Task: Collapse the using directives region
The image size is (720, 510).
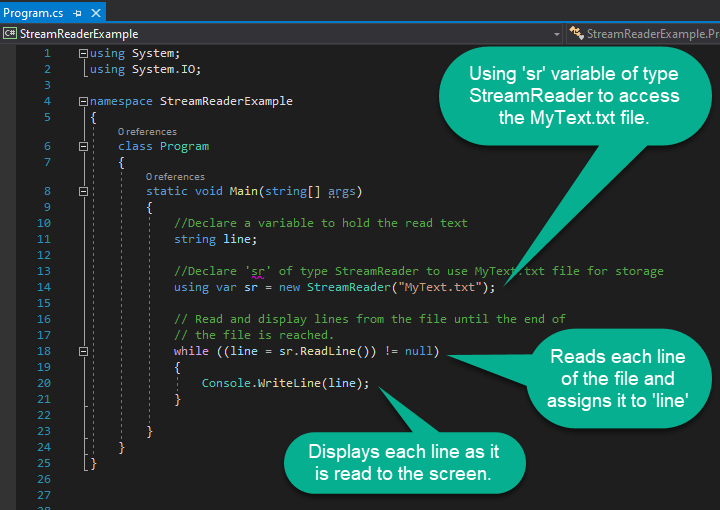Action: pos(83,54)
